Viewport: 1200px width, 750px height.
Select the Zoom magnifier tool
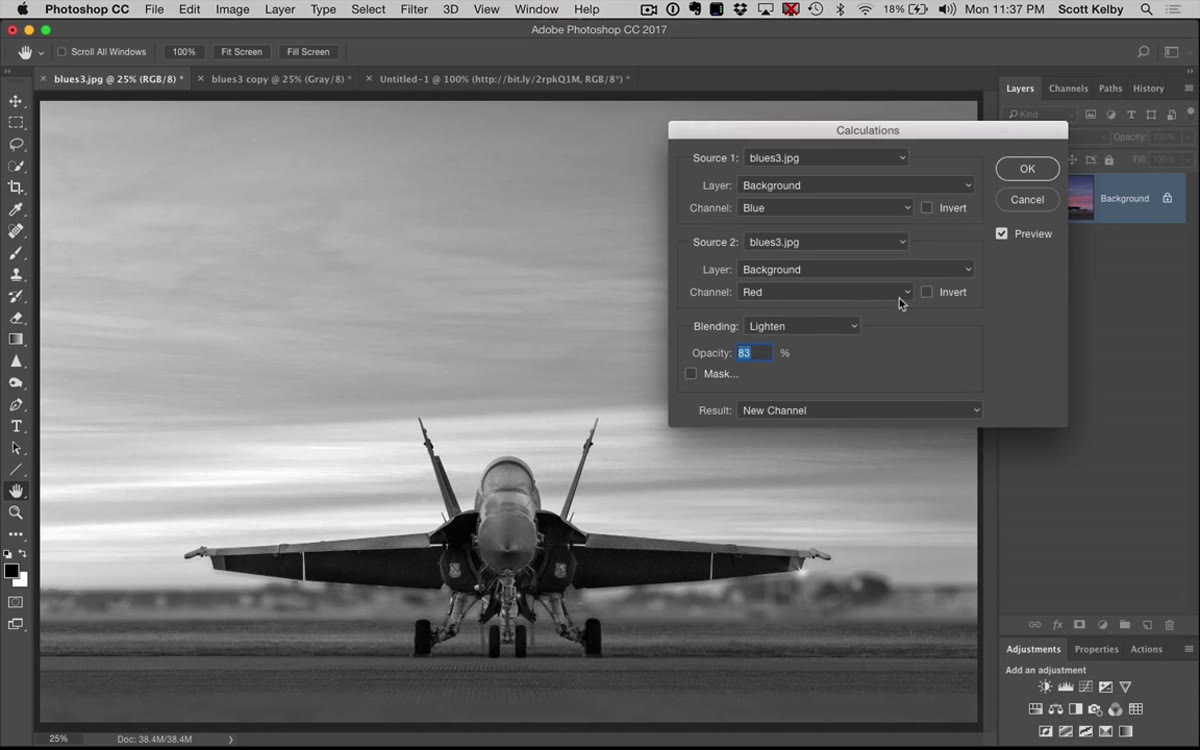[16, 512]
